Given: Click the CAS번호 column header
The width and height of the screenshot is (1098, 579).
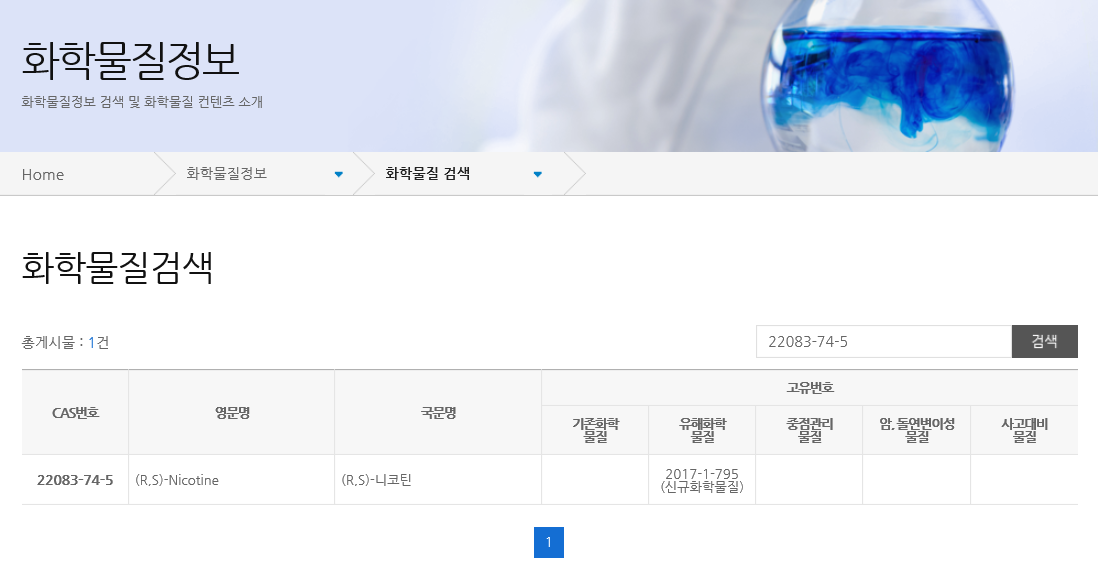Looking at the screenshot, I should coord(75,413).
